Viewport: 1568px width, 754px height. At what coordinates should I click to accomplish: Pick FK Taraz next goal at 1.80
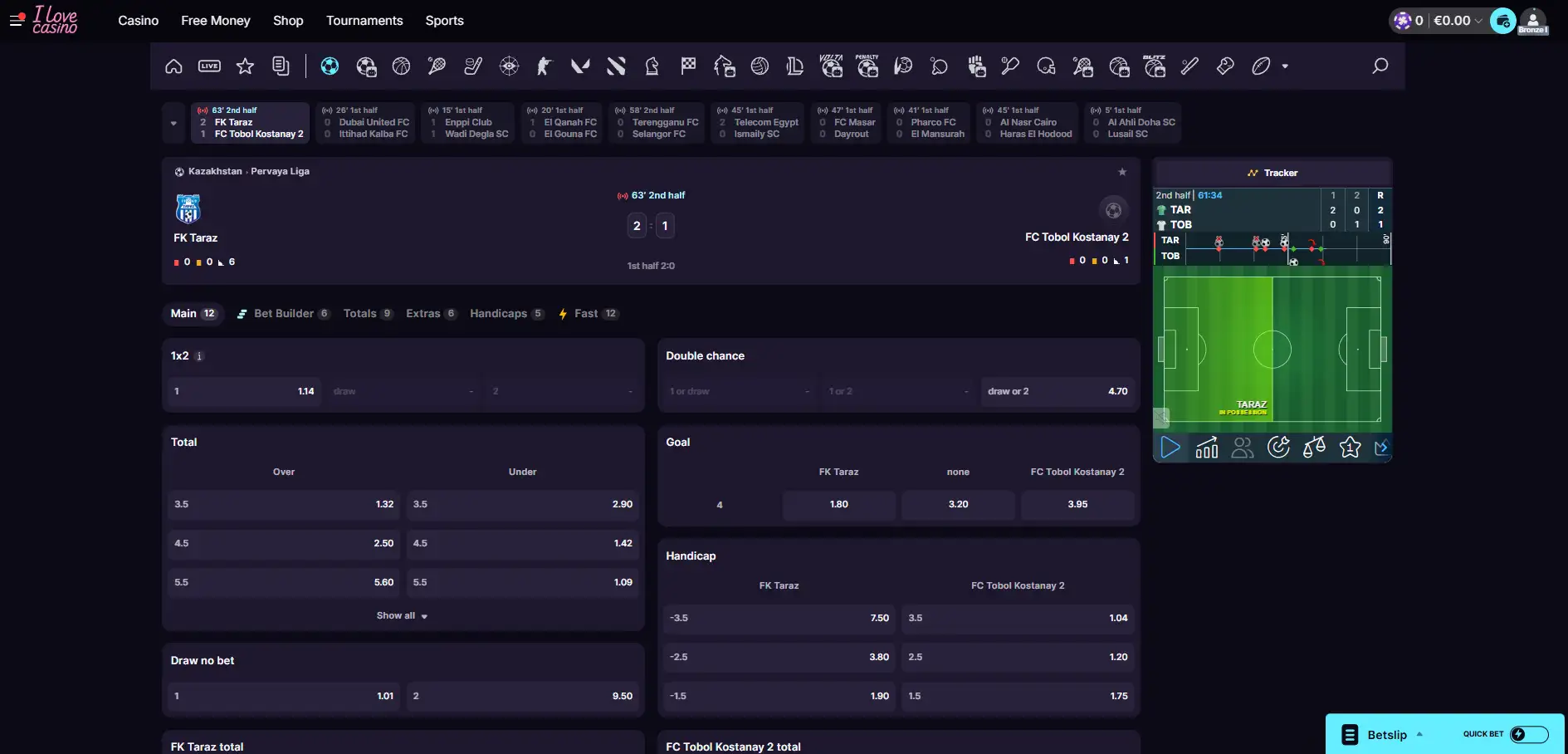click(839, 505)
